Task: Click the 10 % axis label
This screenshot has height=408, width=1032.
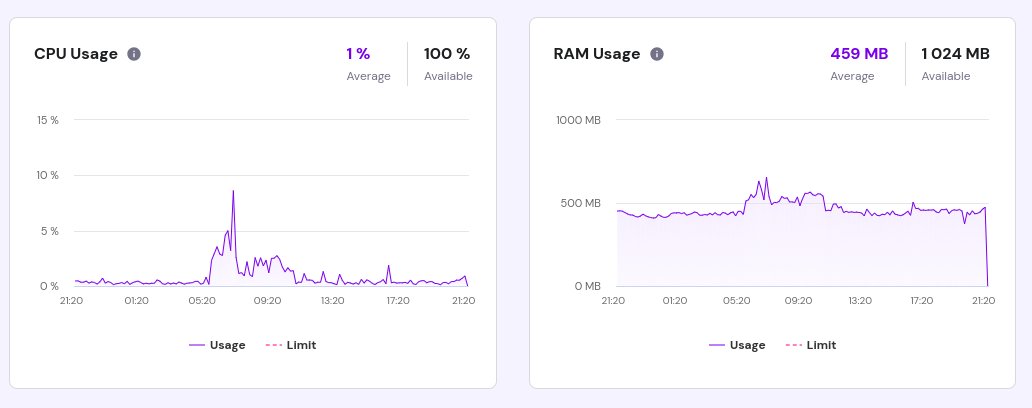Action: coord(47,175)
